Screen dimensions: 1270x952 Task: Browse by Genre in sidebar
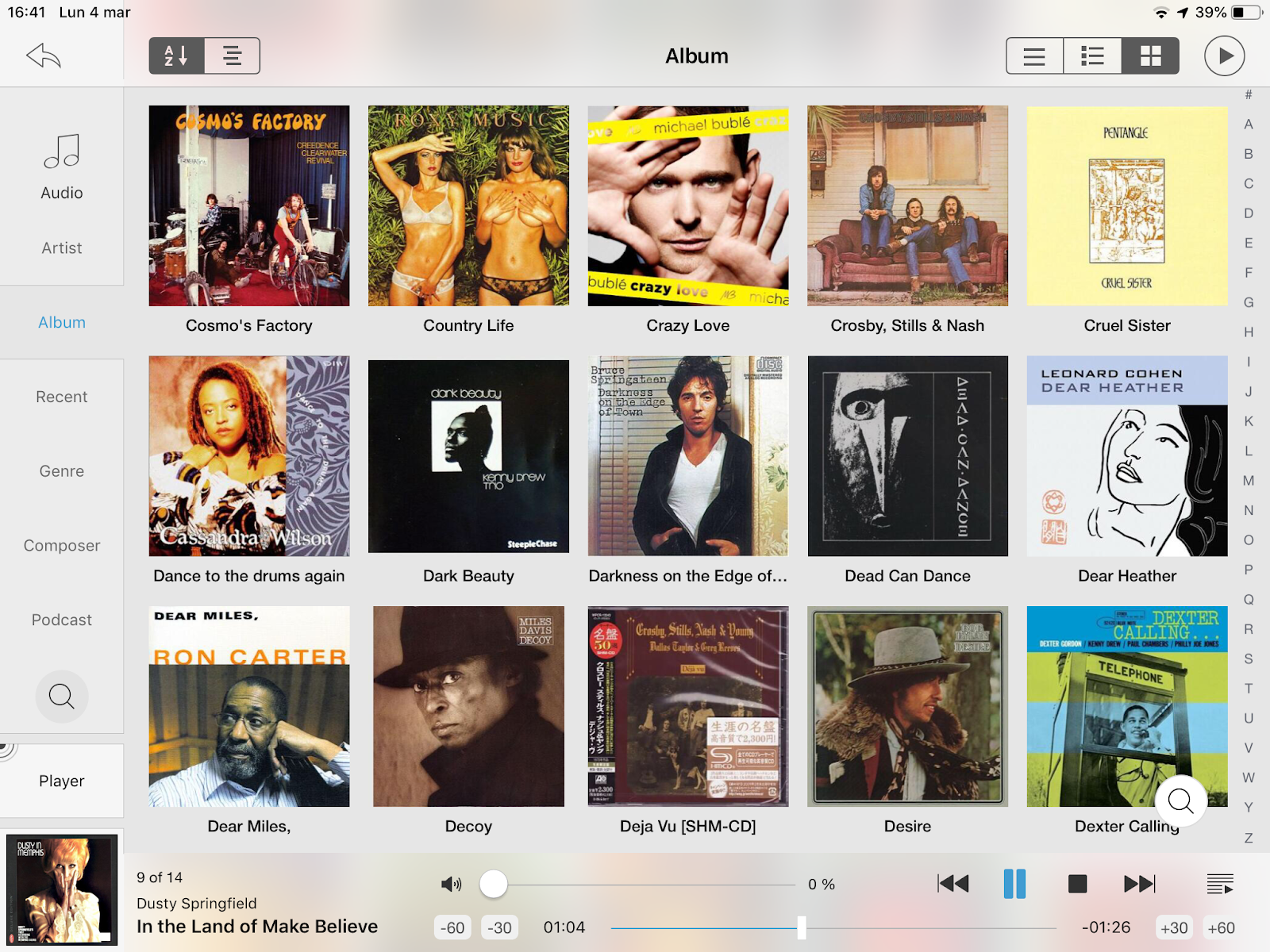(x=62, y=471)
